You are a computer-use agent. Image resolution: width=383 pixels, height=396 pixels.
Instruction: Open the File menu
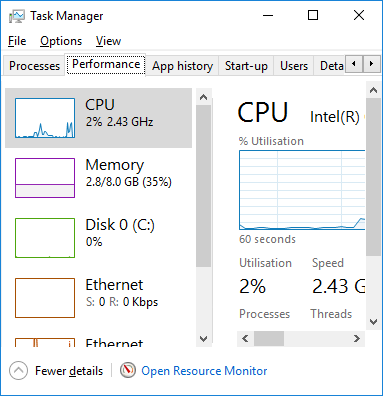point(17,41)
